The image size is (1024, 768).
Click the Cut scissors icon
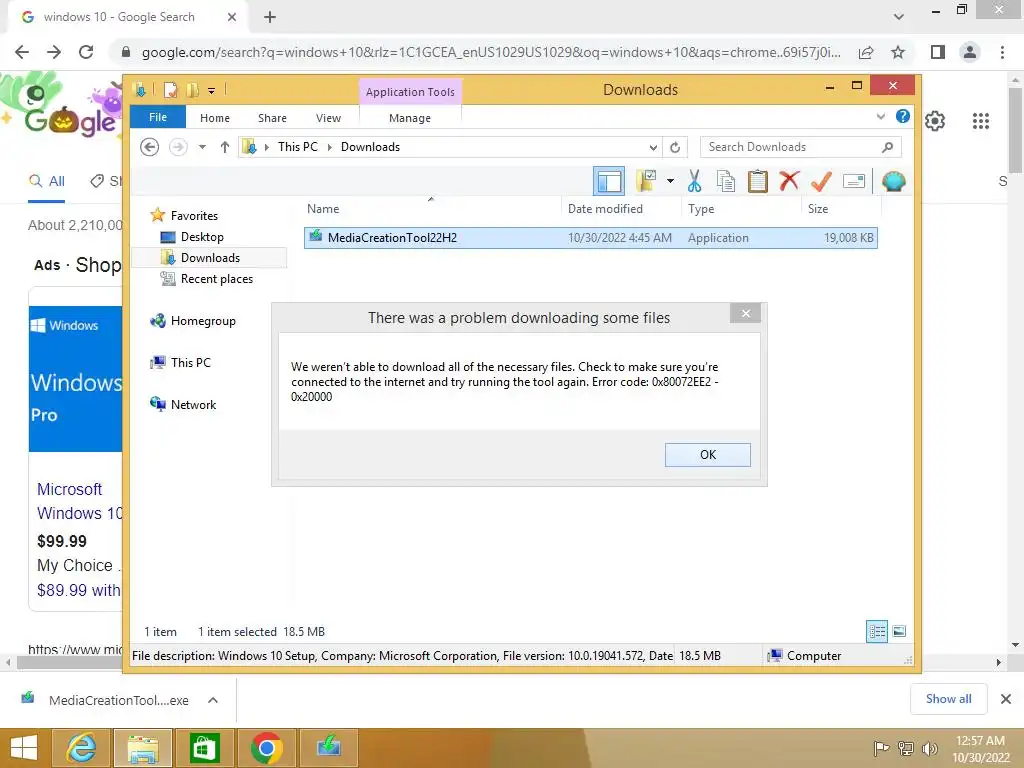[694, 181]
